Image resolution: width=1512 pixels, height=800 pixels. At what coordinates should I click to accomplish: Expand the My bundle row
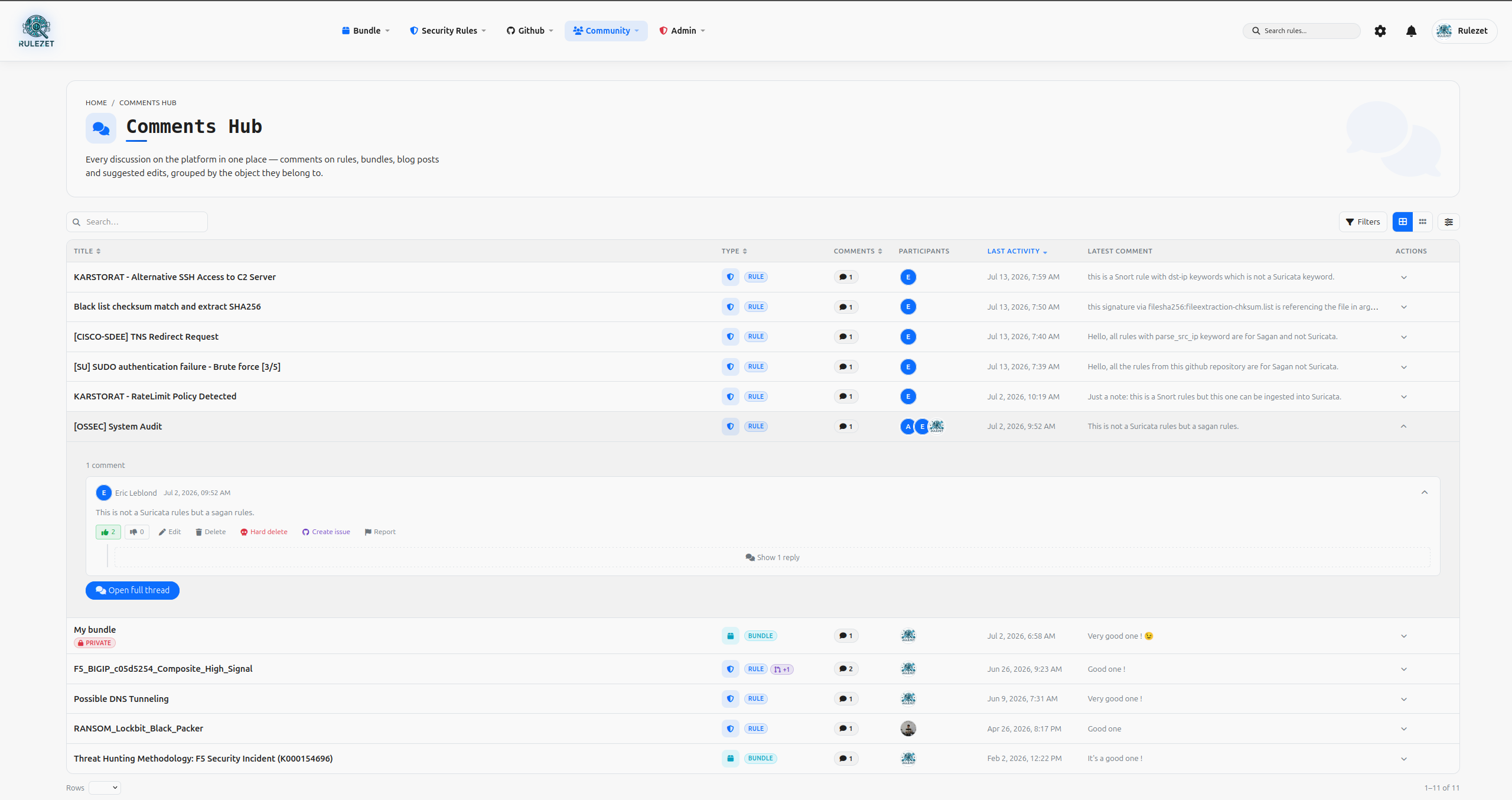point(1404,636)
